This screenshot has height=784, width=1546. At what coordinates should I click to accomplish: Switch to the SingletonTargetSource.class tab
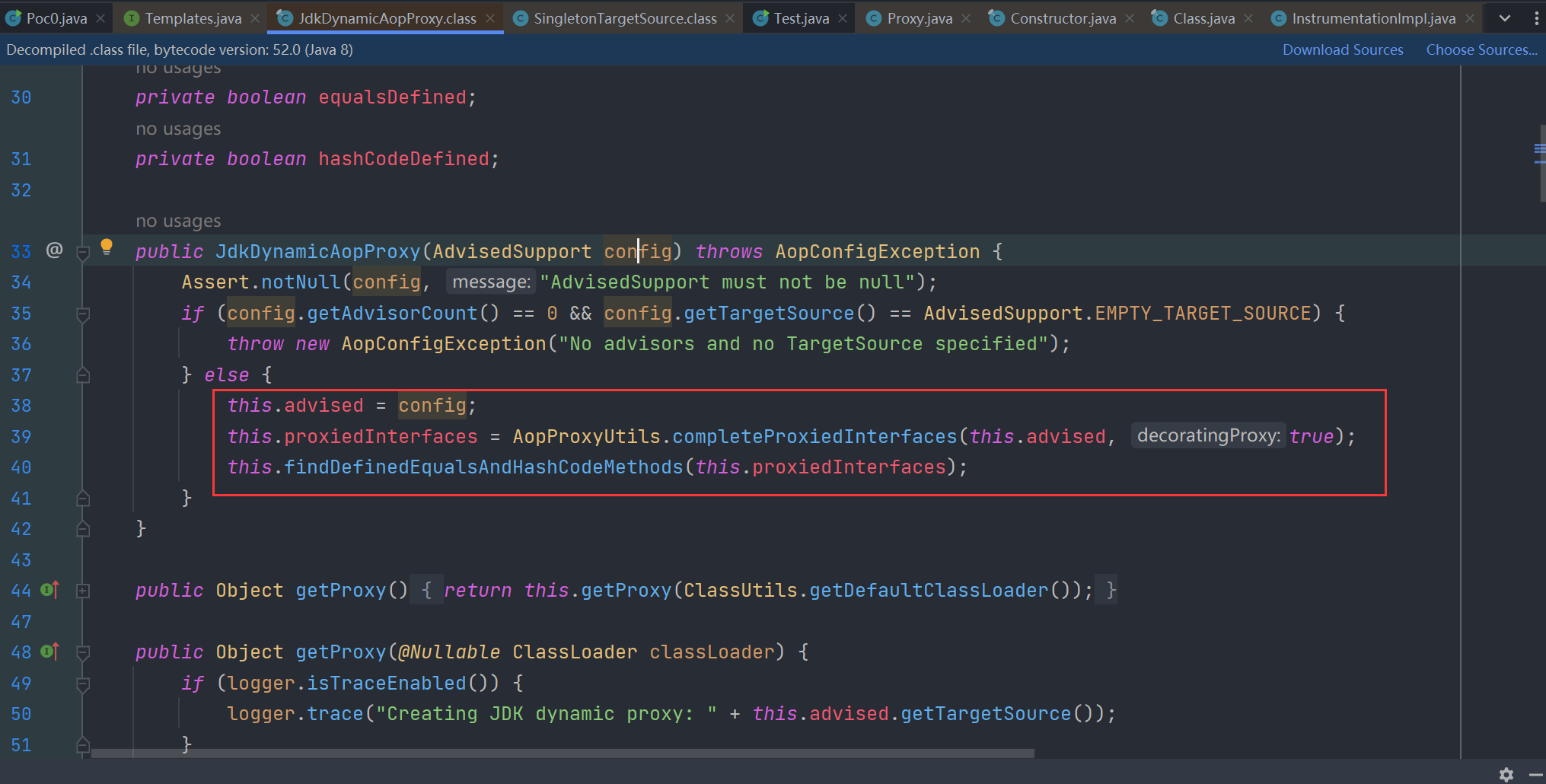624,18
